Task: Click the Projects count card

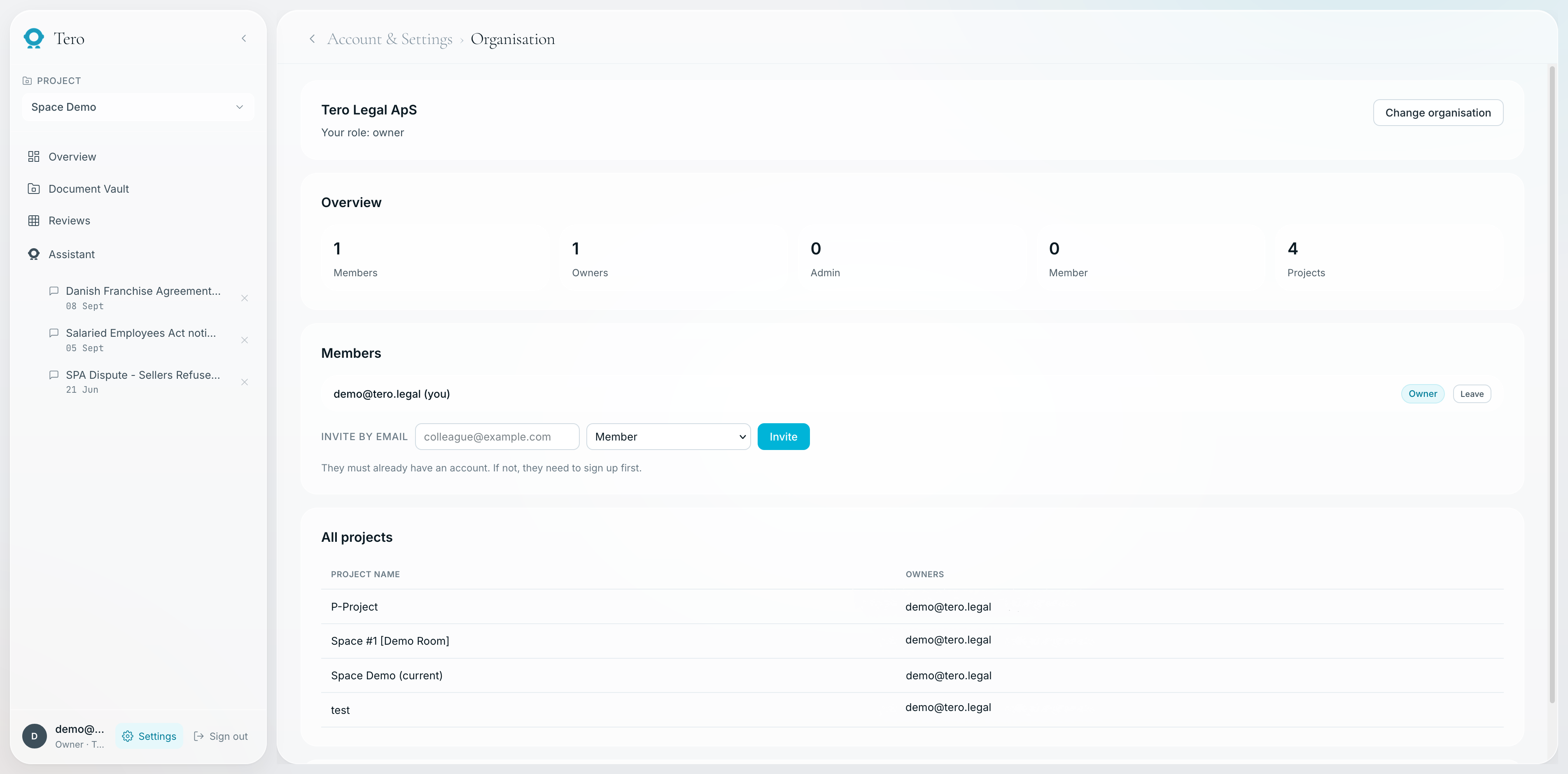Action: tap(1389, 260)
